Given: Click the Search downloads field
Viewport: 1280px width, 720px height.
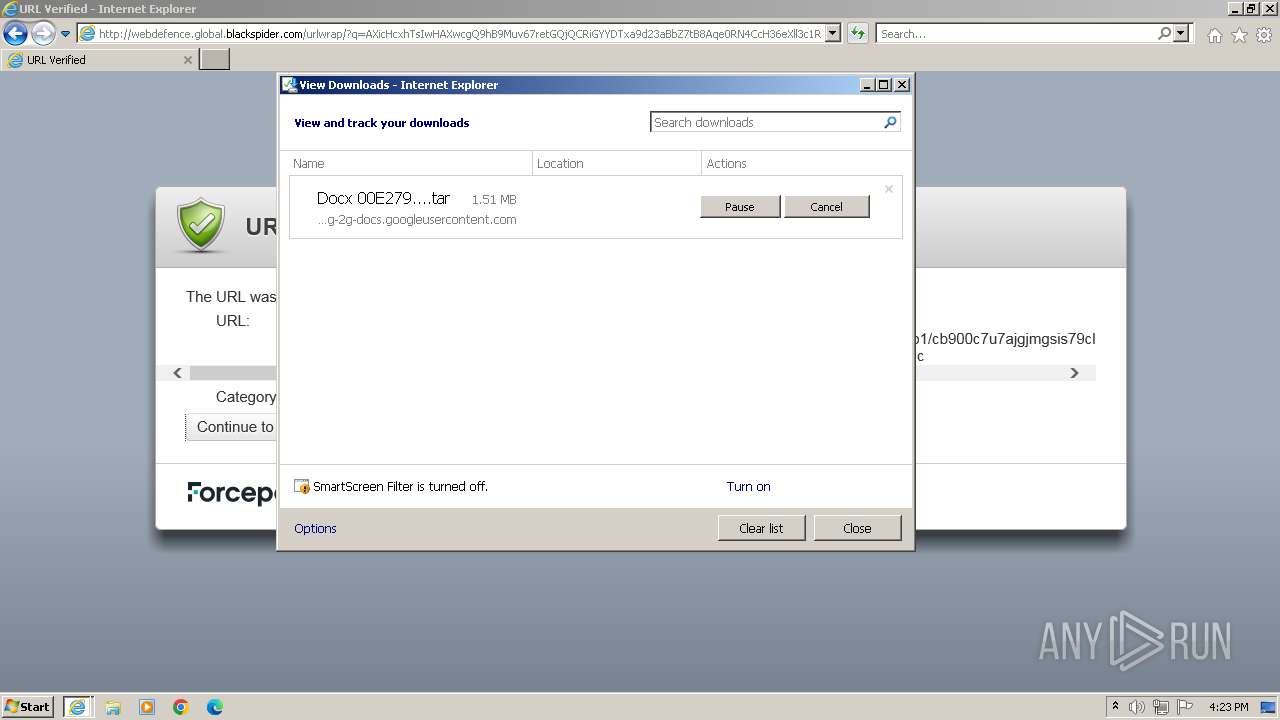Looking at the screenshot, I should pyautogui.click(x=766, y=122).
